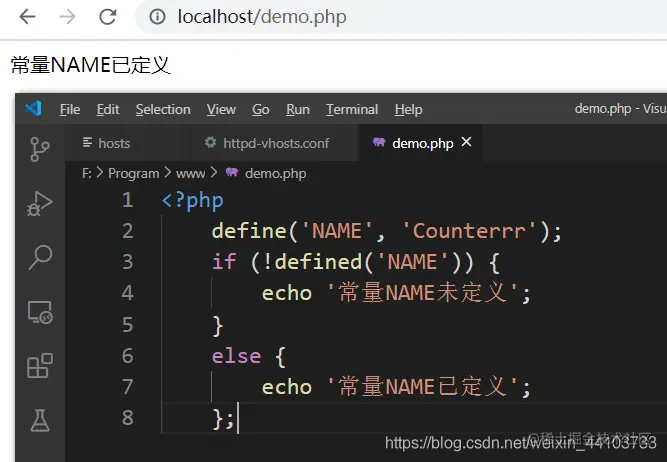Screen dimensions: 667x462
Task: Click the browser page output '常量NAME已定义'
Action: (x=90, y=65)
